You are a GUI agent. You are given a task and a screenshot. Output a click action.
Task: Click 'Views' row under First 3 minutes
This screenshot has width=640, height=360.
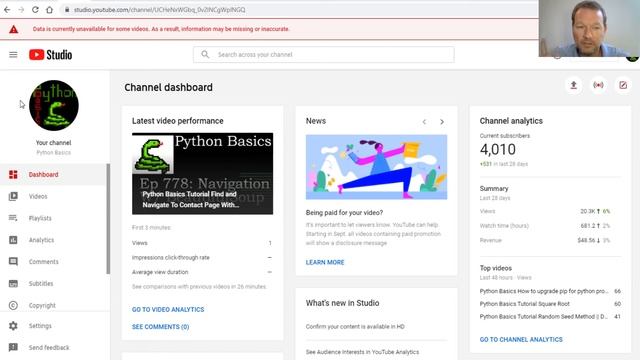pos(202,243)
